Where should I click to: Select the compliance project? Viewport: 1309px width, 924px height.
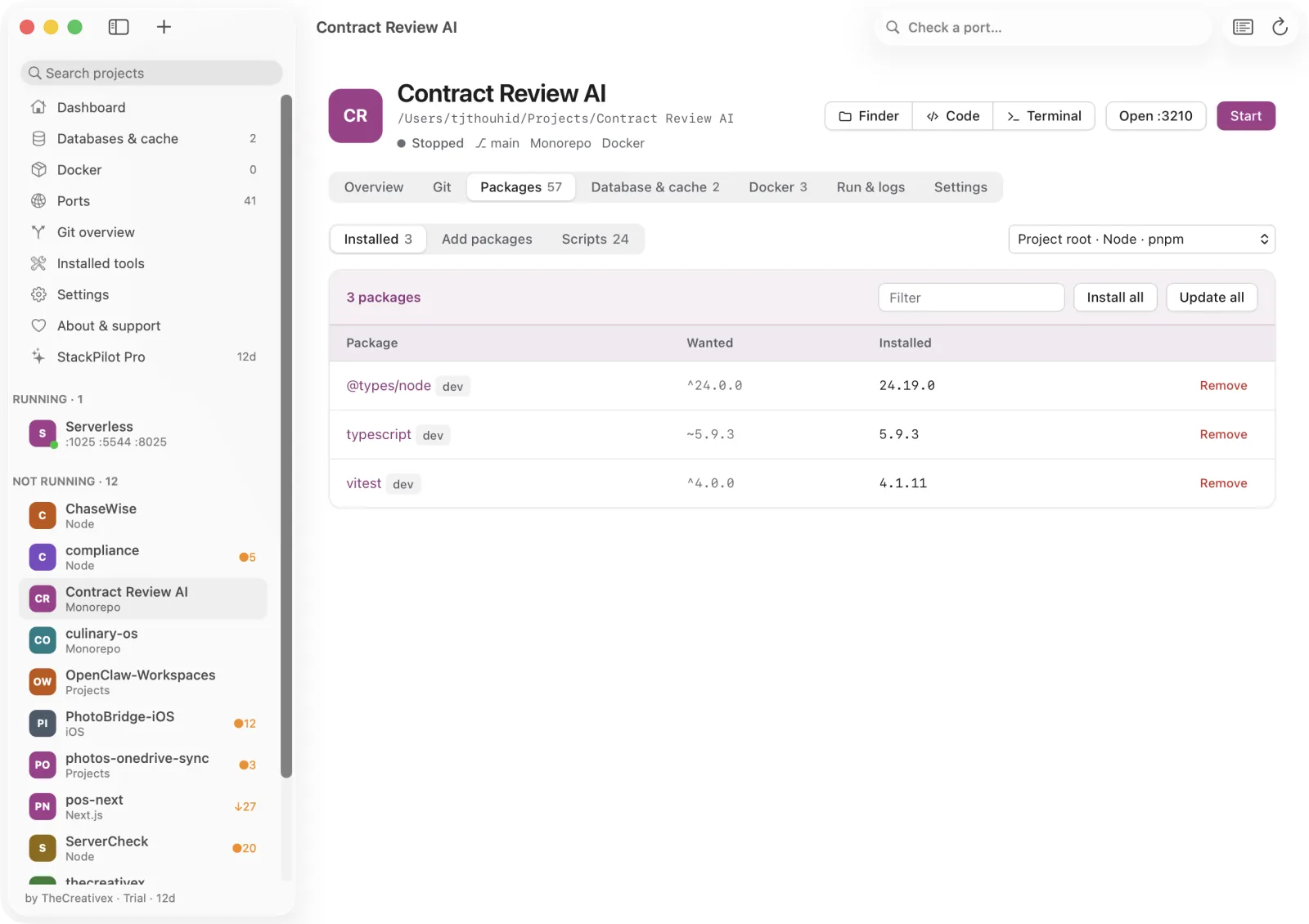143,557
